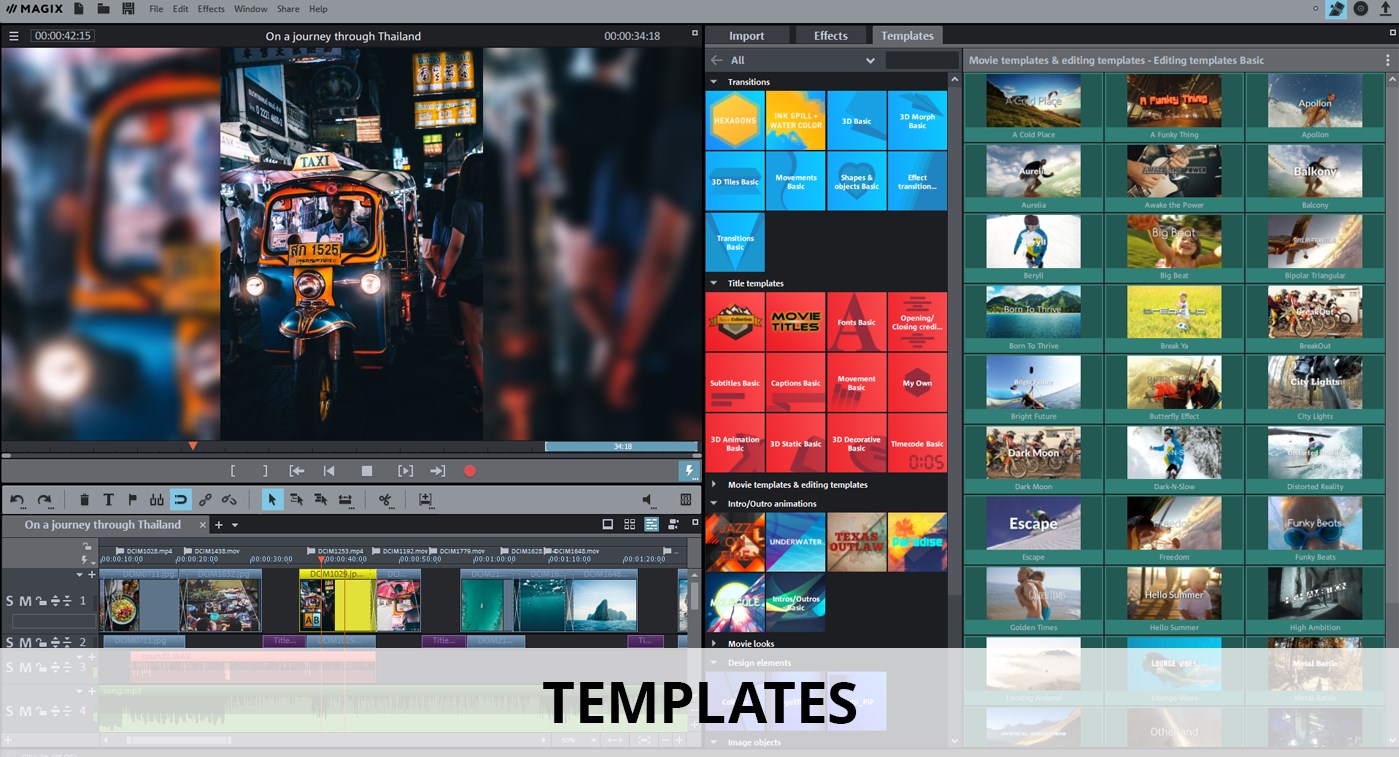The height and width of the screenshot is (757, 1399).
Task: Set a marker with the flag icon
Action: tap(132, 500)
